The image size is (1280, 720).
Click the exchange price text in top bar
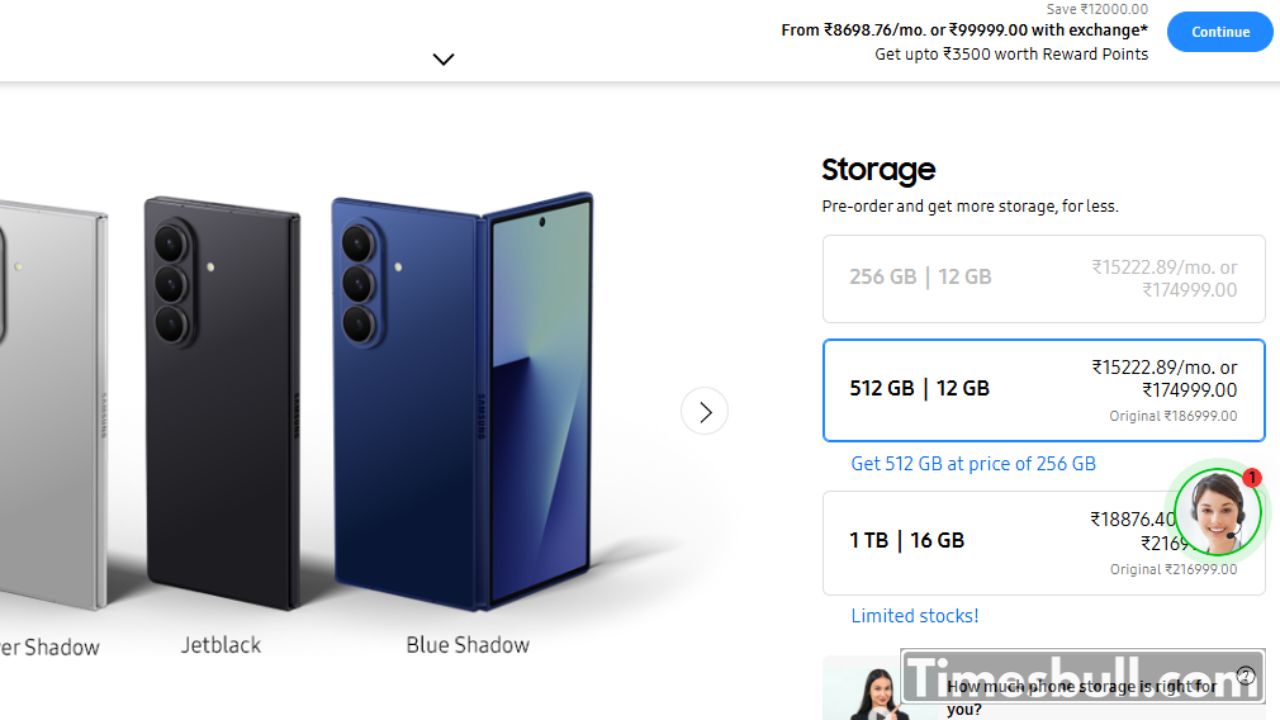(x=964, y=30)
